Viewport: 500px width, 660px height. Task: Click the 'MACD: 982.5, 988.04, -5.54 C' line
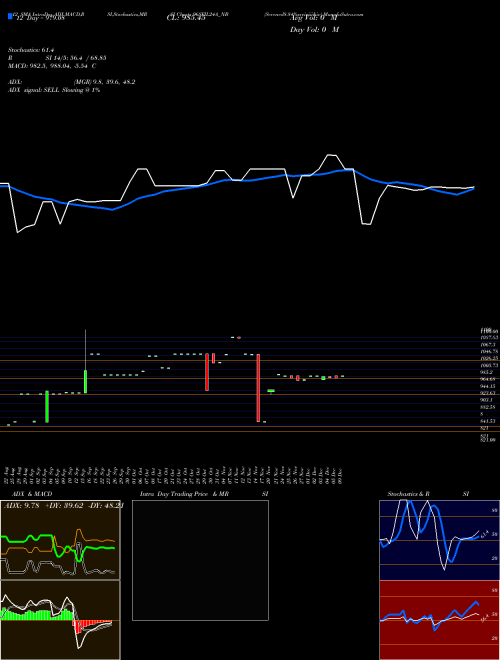click(52, 66)
